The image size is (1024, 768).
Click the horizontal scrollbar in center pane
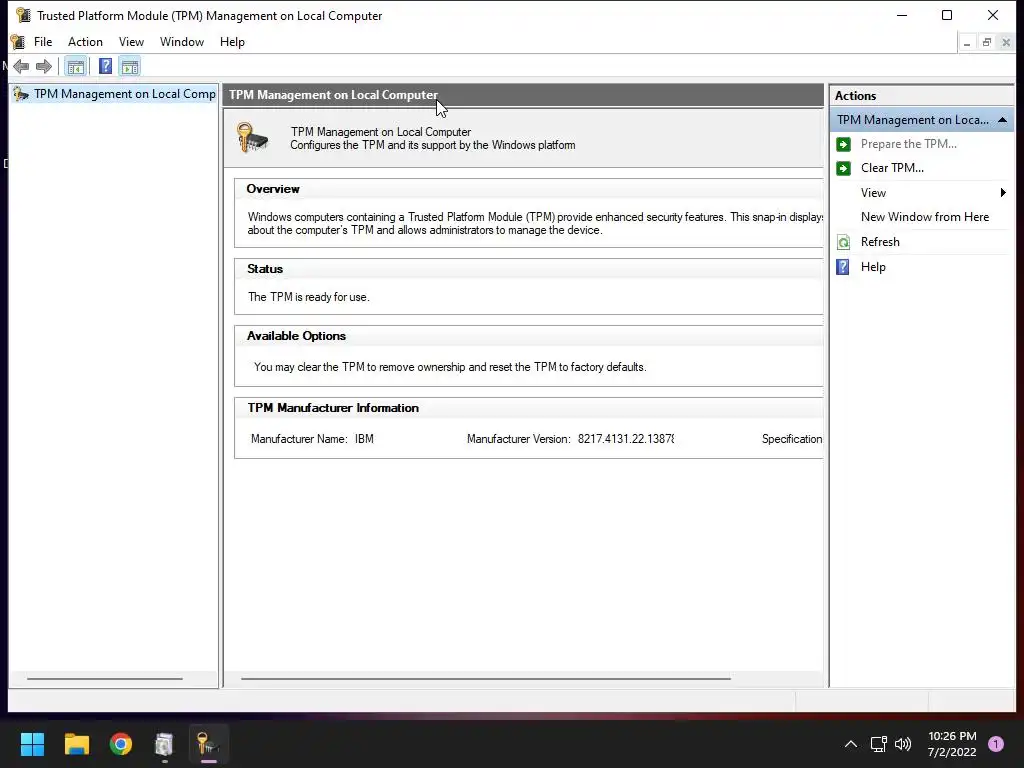point(486,679)
